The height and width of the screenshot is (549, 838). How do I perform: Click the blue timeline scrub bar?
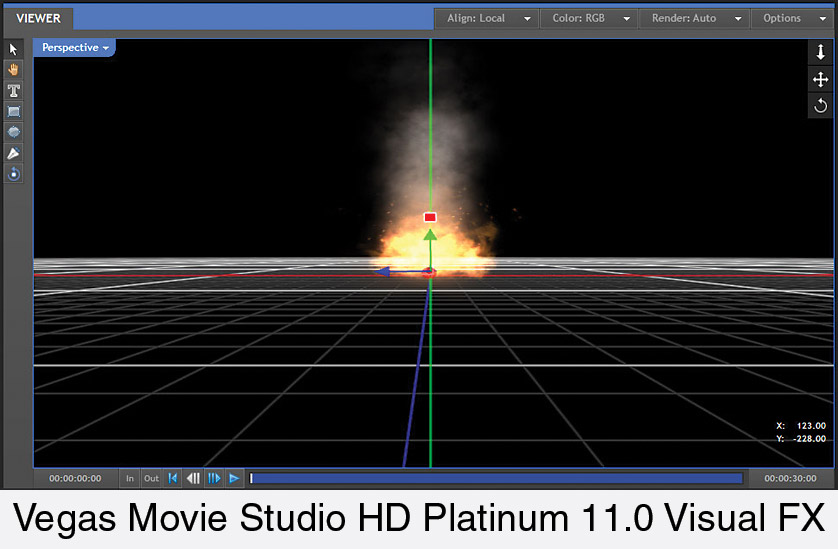coord(496,478)
